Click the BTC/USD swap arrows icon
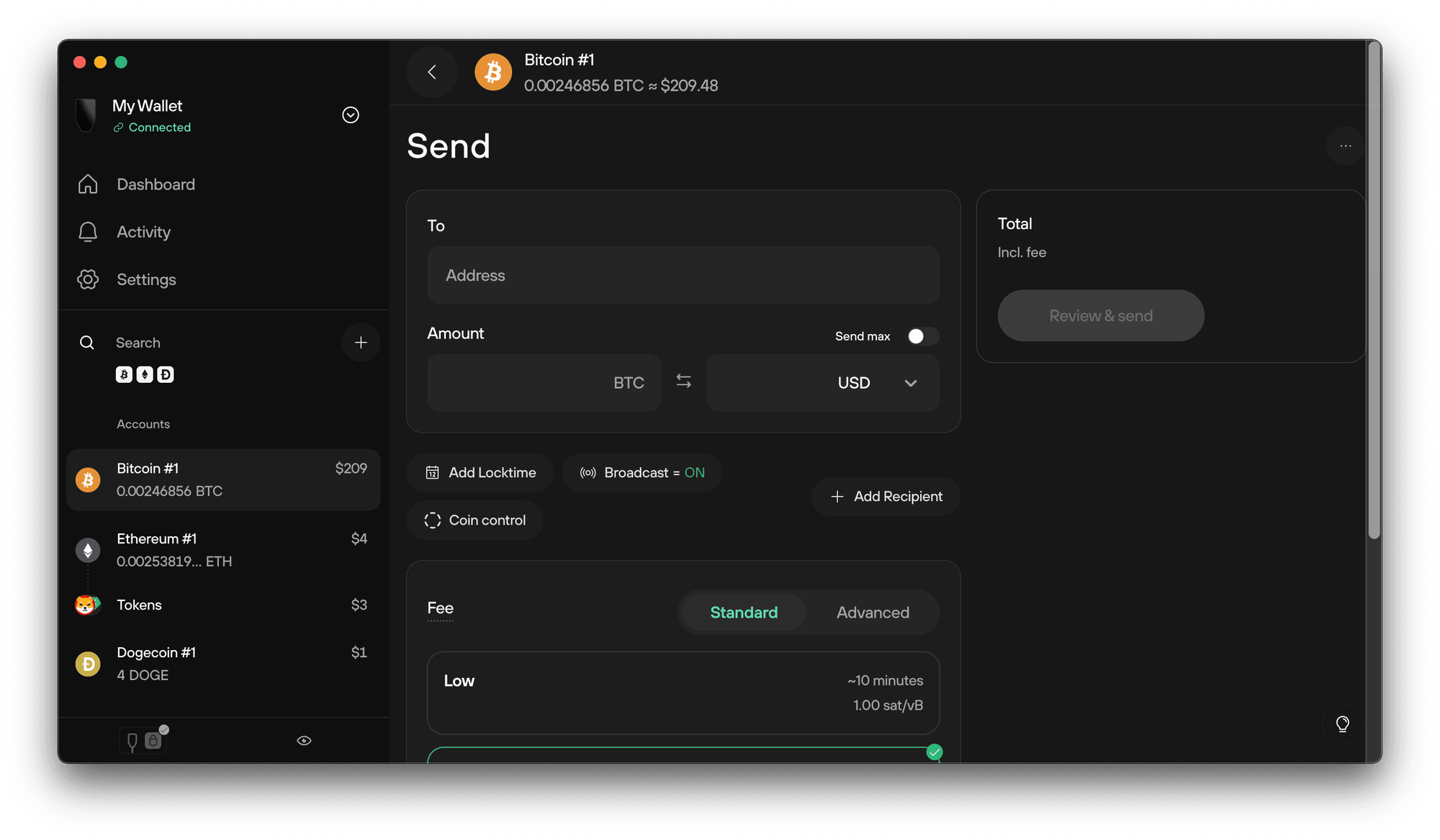The image size is (1440, 840). 683,381
